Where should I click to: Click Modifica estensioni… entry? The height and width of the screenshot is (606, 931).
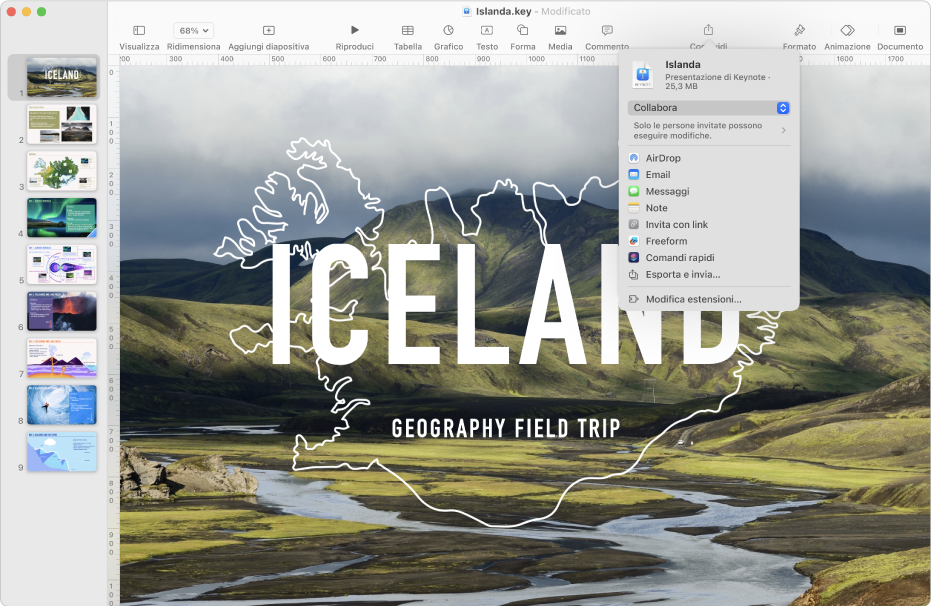[x=693, y=299]
